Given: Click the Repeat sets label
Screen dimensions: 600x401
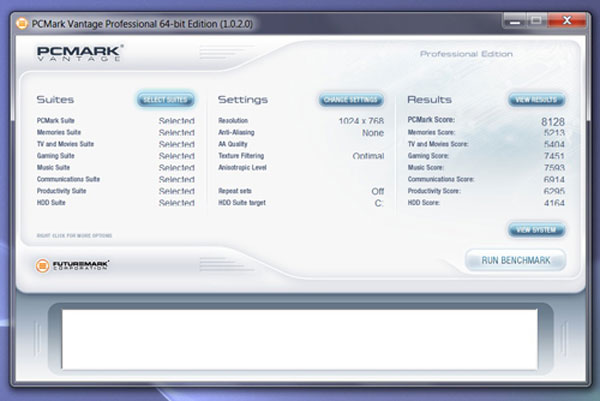Looking at the screenshot, I should pyautogui.click(x=235, y=191).
